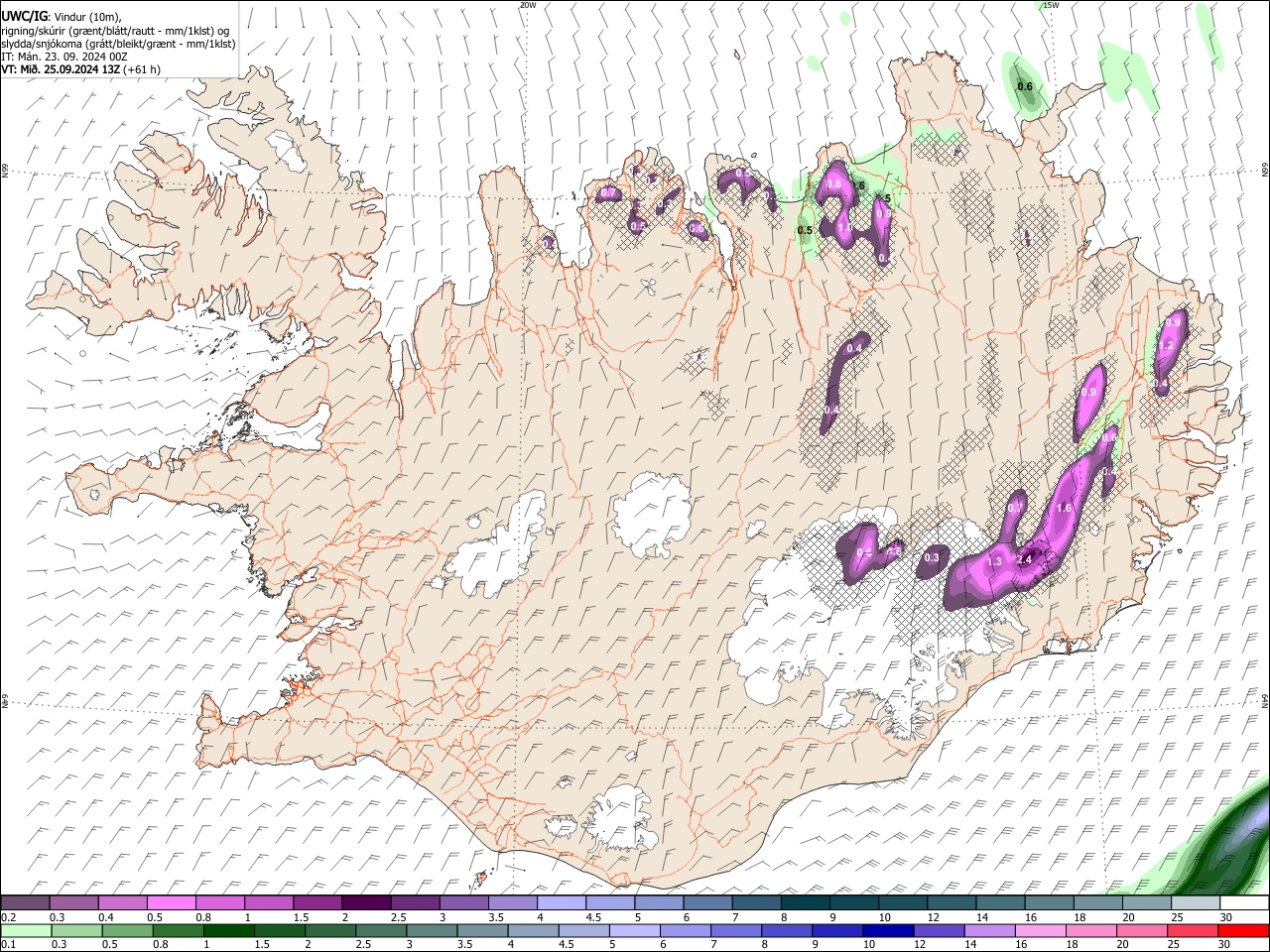The height and width of the screenshot is (952, 1270).
Task: Click the '(+61 h)' forecast offset text
Action: (141, 69)
